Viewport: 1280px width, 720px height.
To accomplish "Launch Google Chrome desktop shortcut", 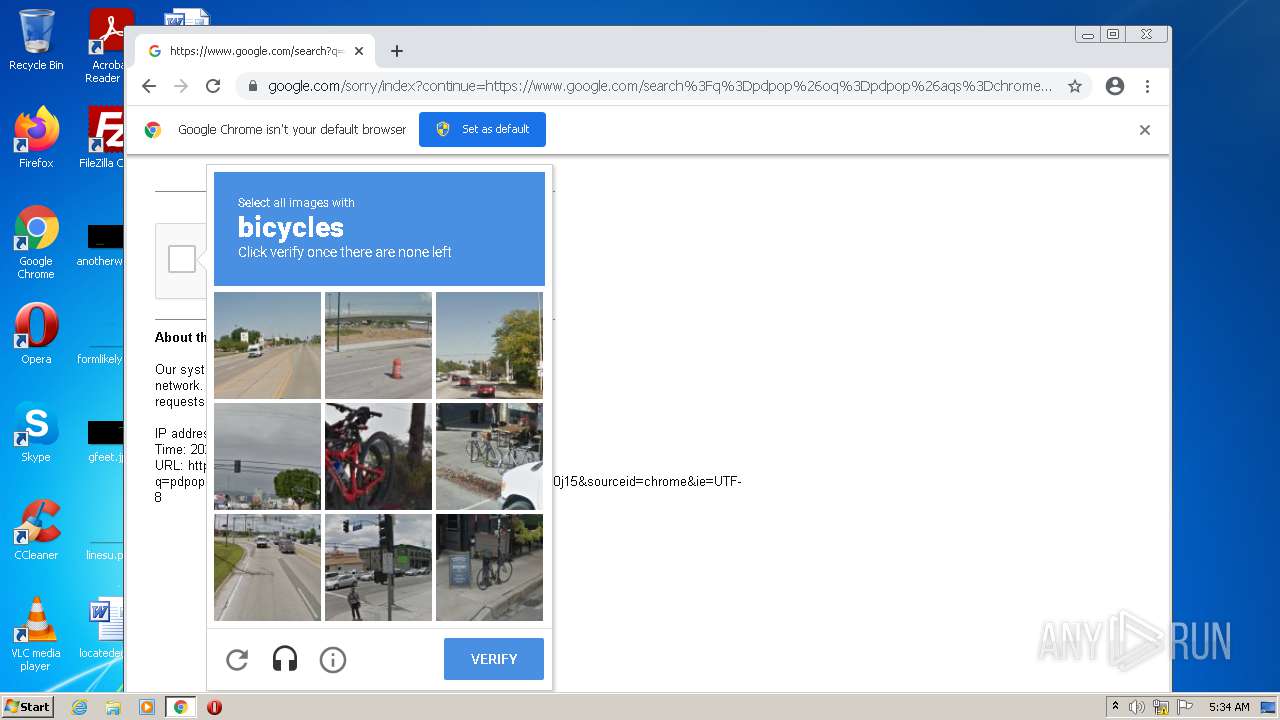I will click(36, 242).
